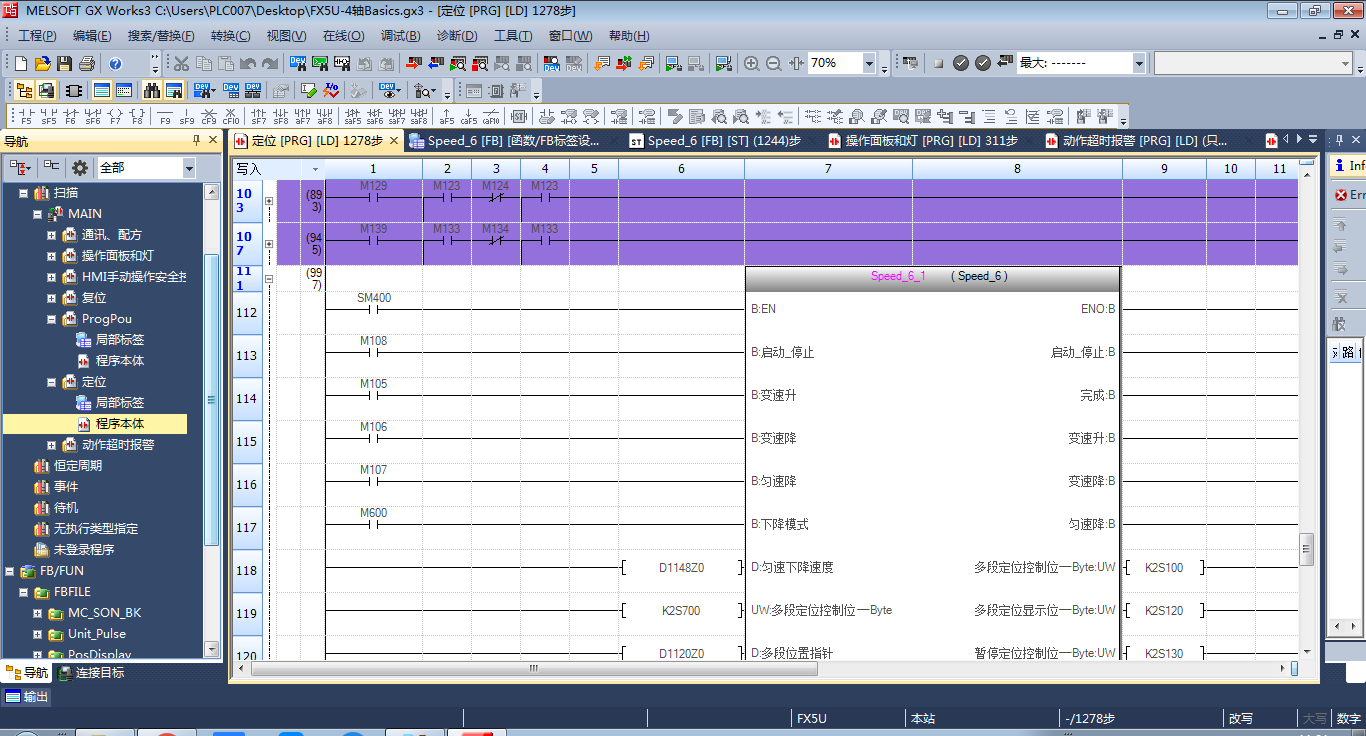Click the Zoom Out magnifier icon
This screenshot has width=1366, height=736.
(774, 63)
